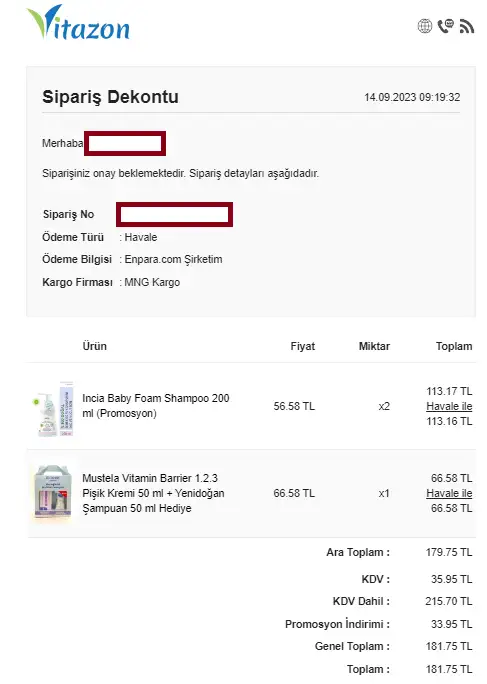Click the Incia Baby Foam Shampoo product name

(155, 405)
